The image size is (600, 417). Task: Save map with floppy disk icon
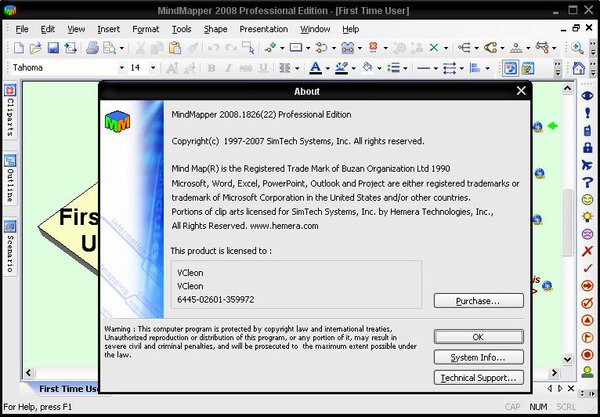tap(53, 48)
